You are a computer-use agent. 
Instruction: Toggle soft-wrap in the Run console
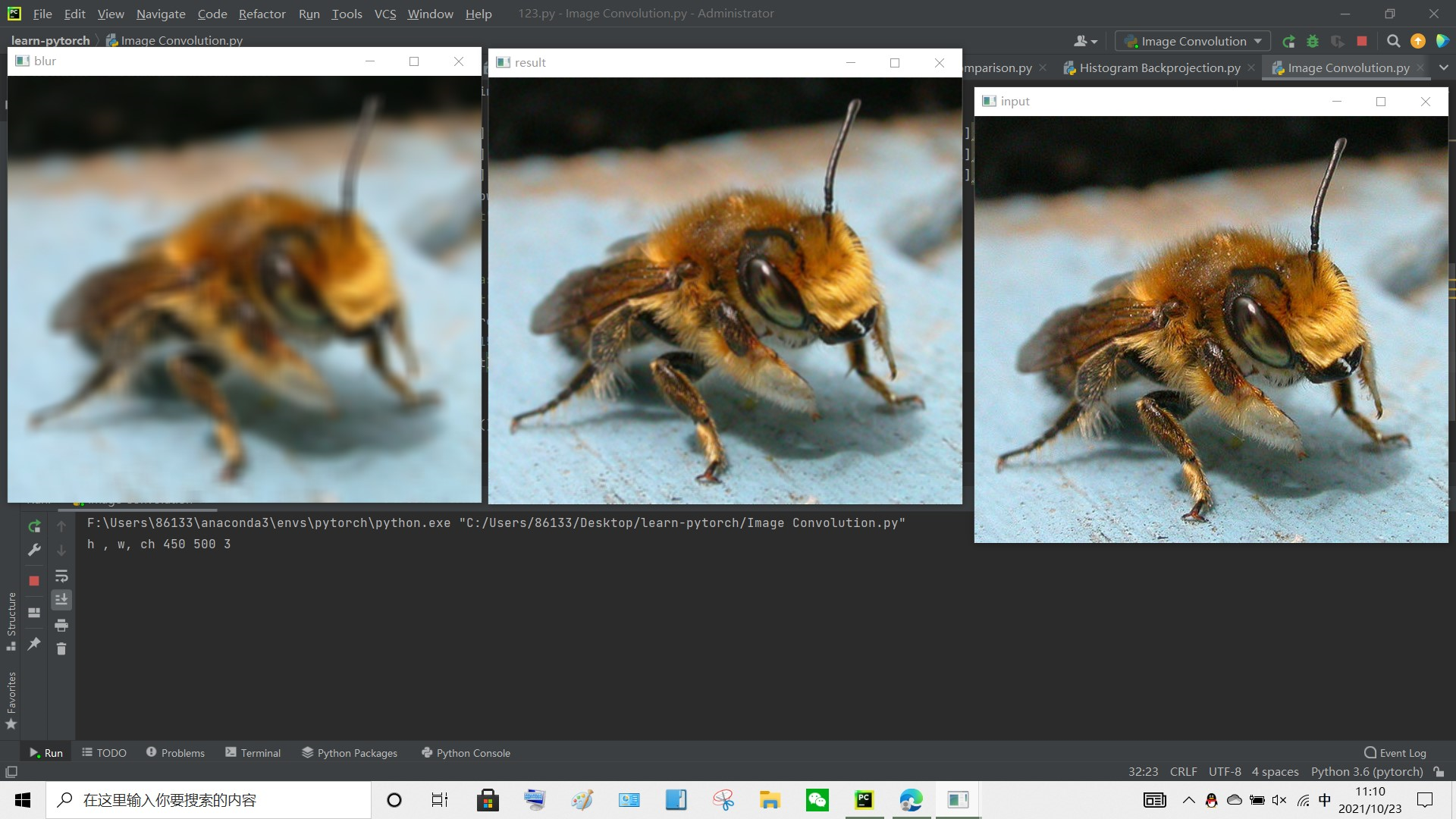62,576
